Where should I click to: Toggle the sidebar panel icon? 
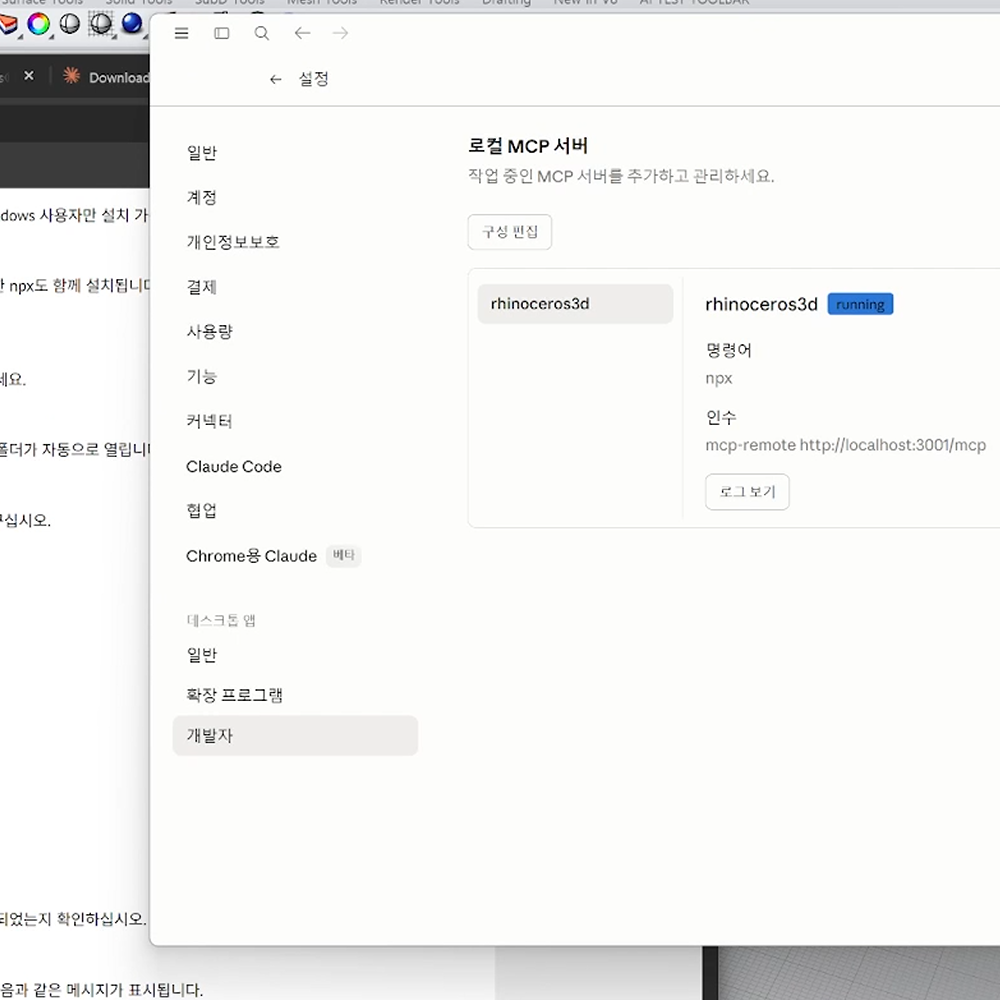click(221, 33)
